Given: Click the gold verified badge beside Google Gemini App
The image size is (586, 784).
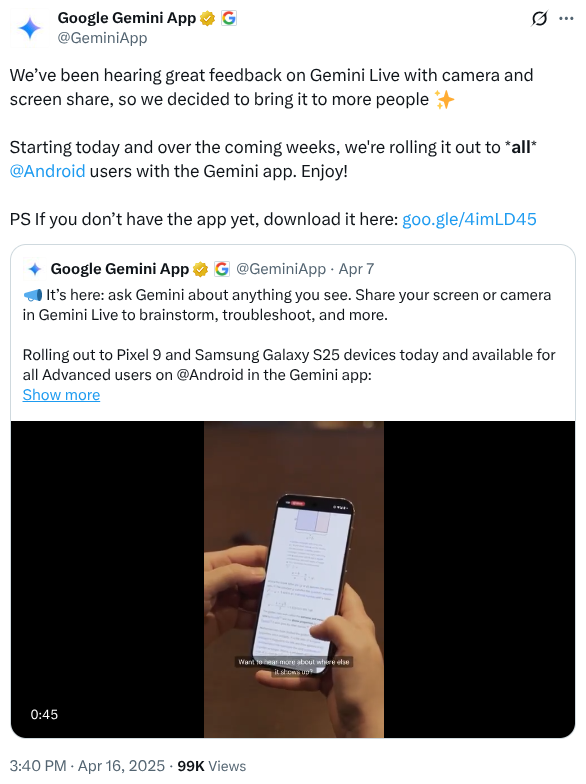Looking at the screenshot, I should 207,18.
